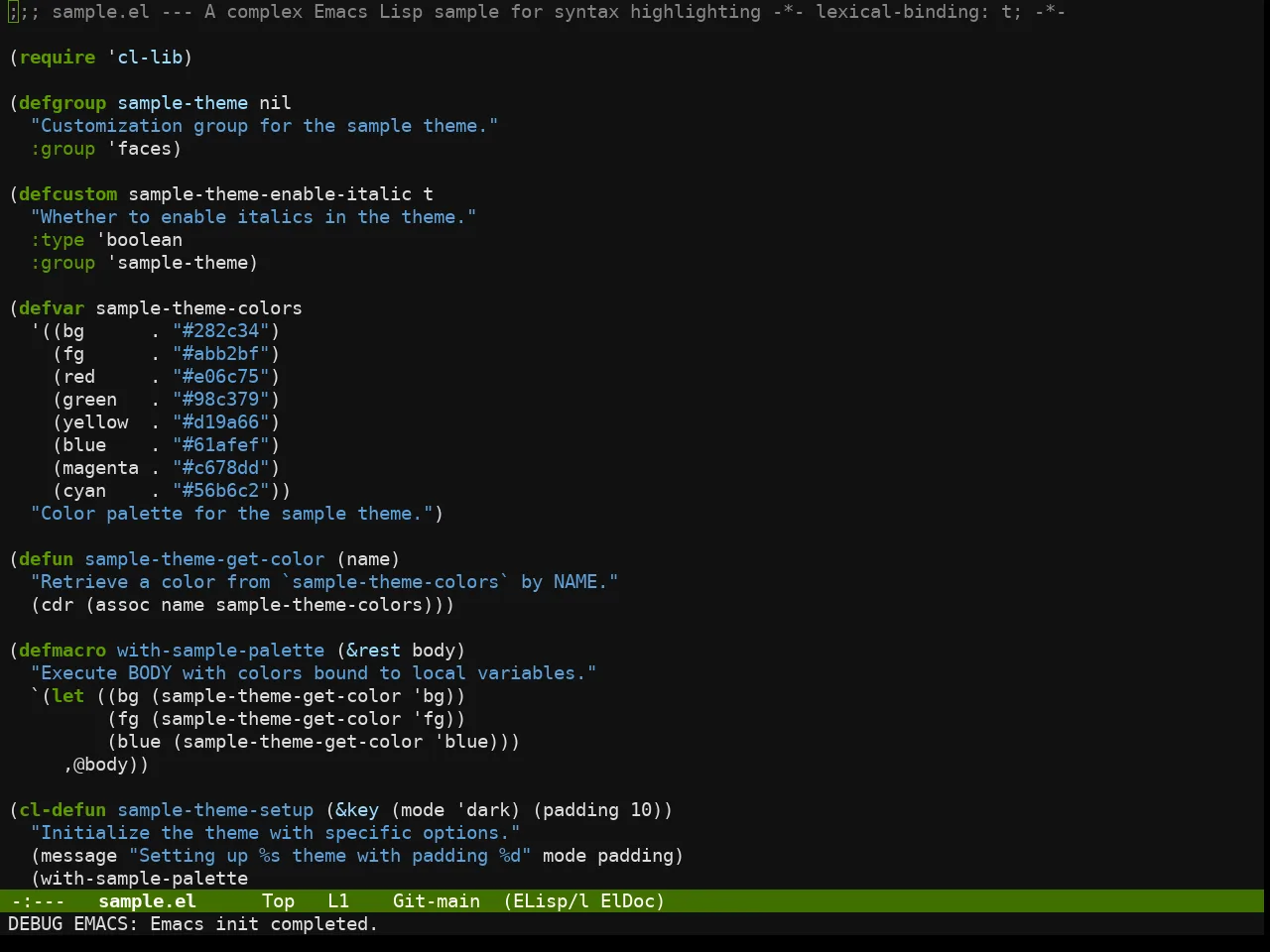This screenshot has width=1270, height=952.
Task: Click the 'defmacro' keyword
Action: coord(63,651)
